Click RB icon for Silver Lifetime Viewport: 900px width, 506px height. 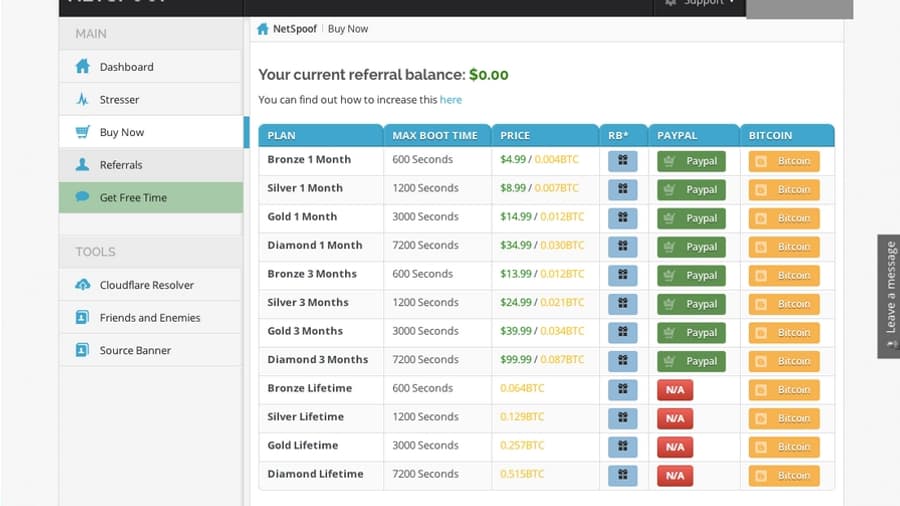[x=623, y=418]
